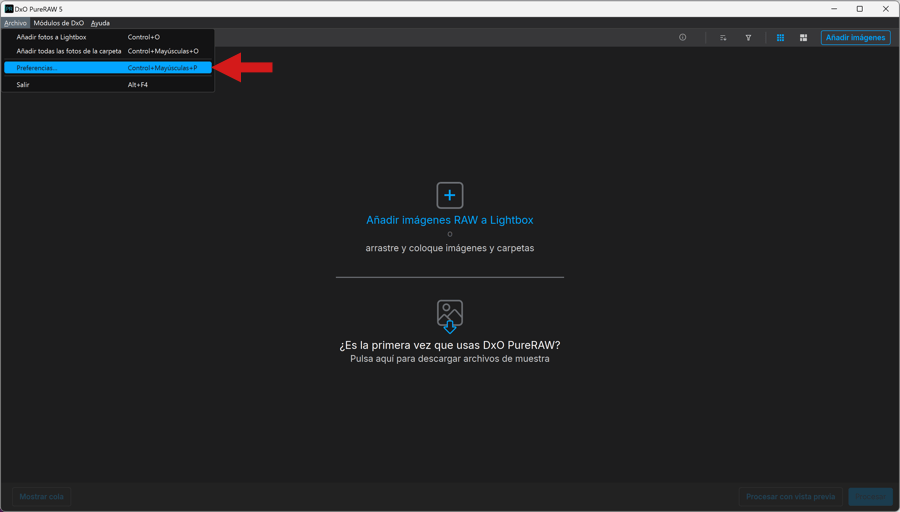The width and height of the screenshot is (900, 512).
Task: Minimize the DxO PureRAW window
Action: (x=834, y=9)
